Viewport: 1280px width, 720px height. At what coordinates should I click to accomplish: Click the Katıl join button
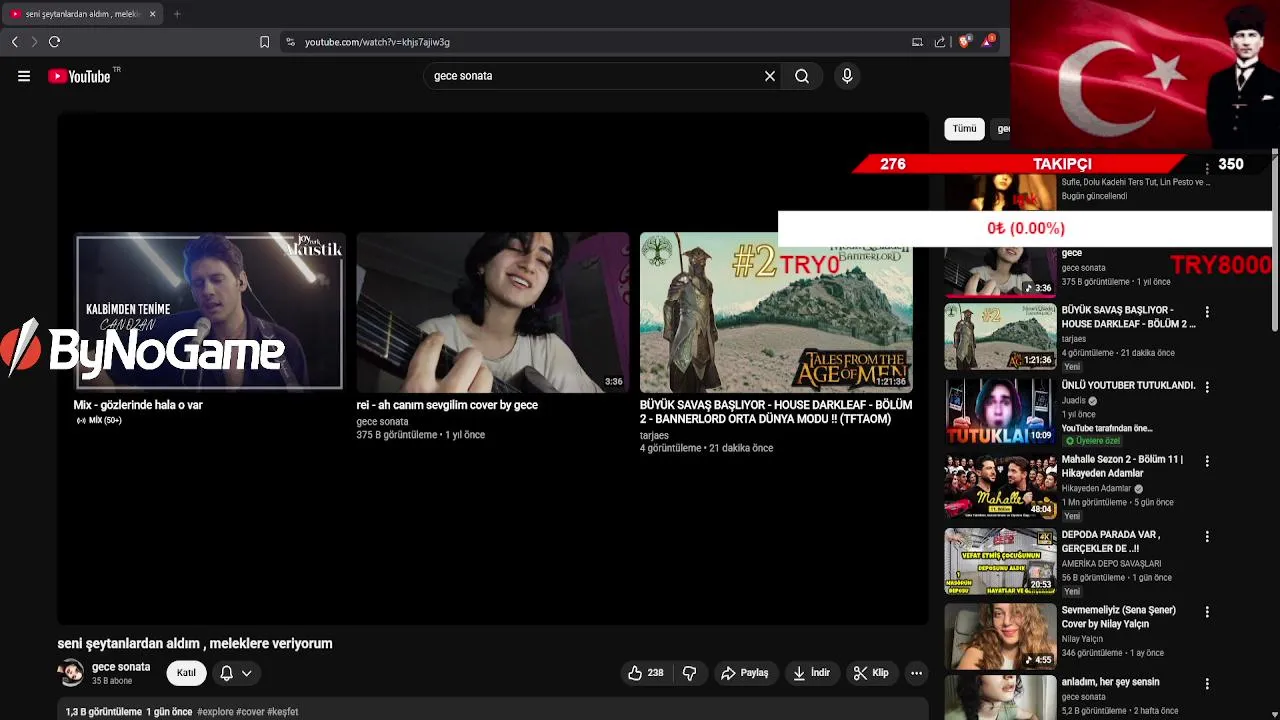point(186,673)
